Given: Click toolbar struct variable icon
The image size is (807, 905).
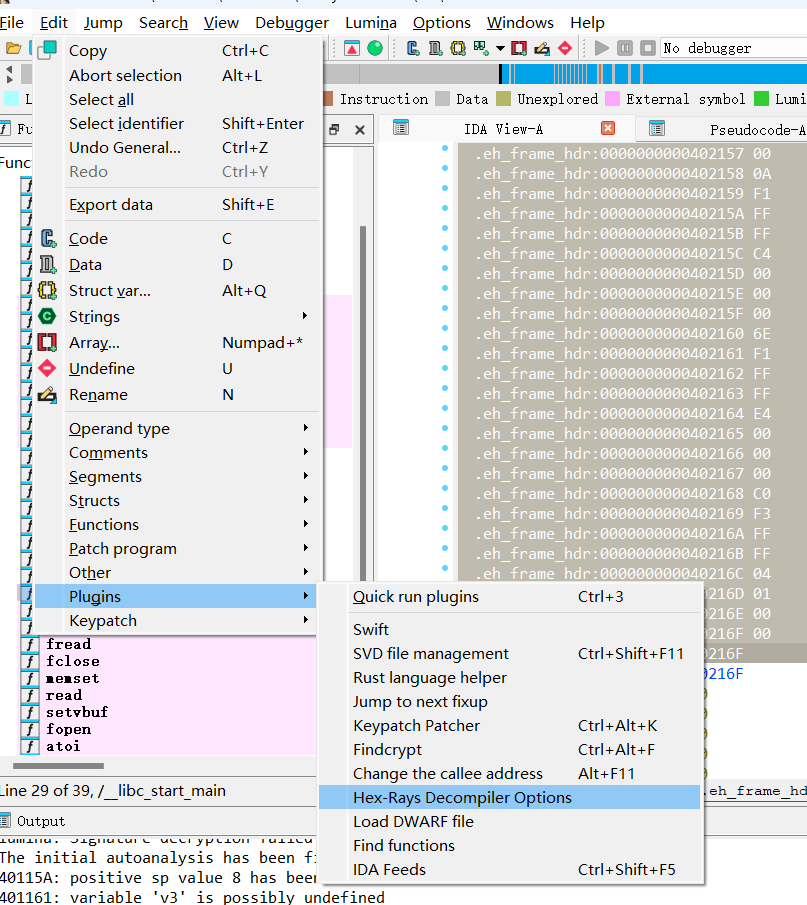Looking at the screenshot, I should tap(458, 48).
